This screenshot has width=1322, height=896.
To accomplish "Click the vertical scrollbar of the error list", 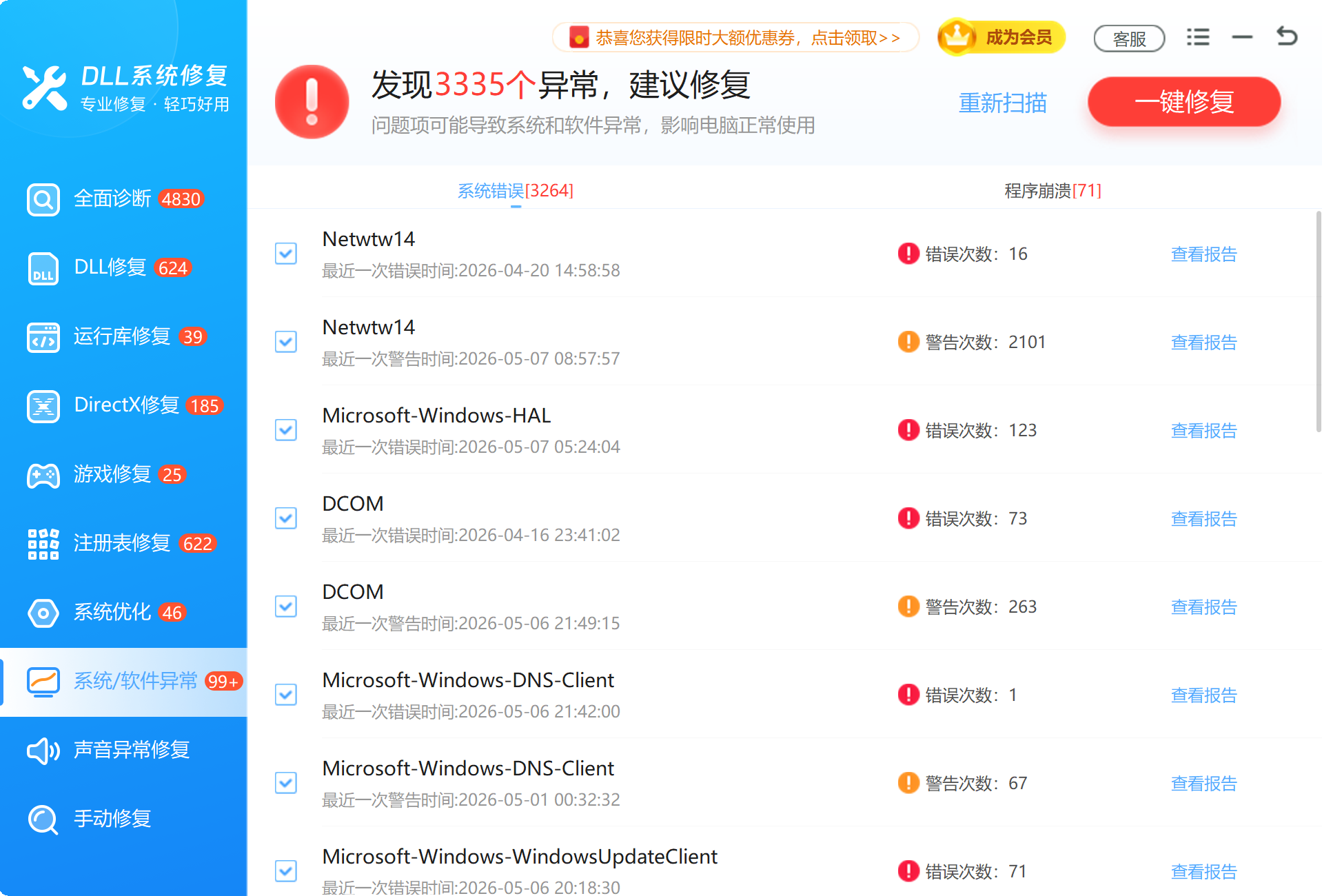I will [1318, 322].
